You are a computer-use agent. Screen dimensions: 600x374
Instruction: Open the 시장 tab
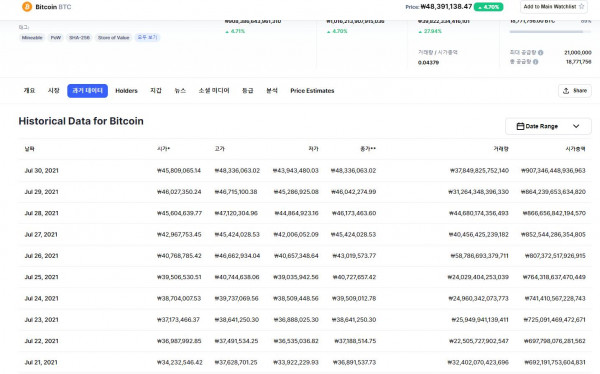click(54, 91)
